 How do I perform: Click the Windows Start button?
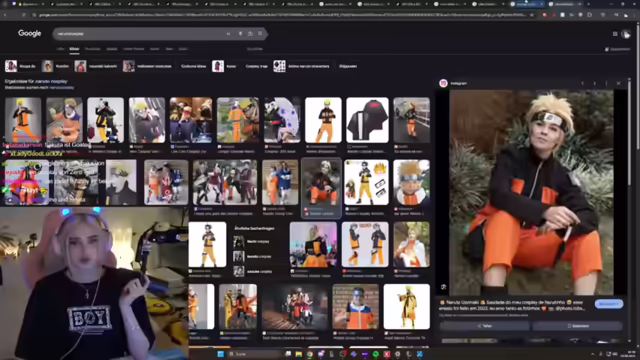tap(220, 354)
